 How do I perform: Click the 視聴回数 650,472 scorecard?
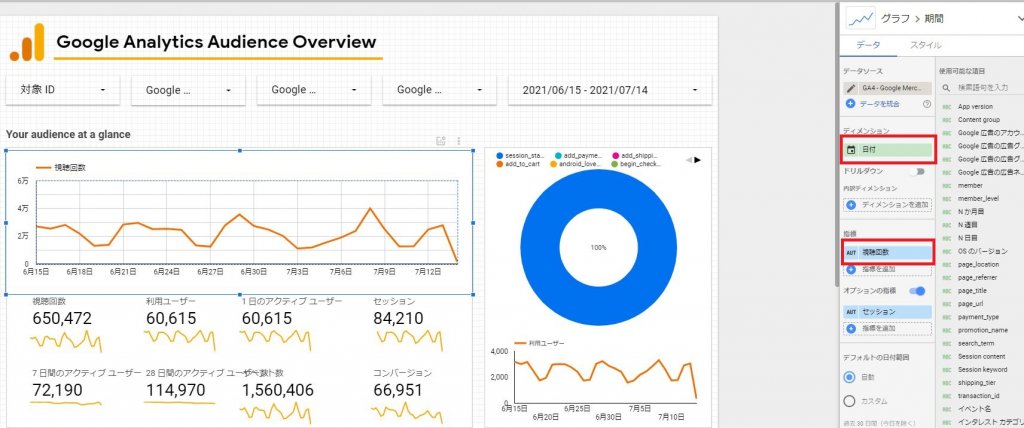(x=67, y=323)
